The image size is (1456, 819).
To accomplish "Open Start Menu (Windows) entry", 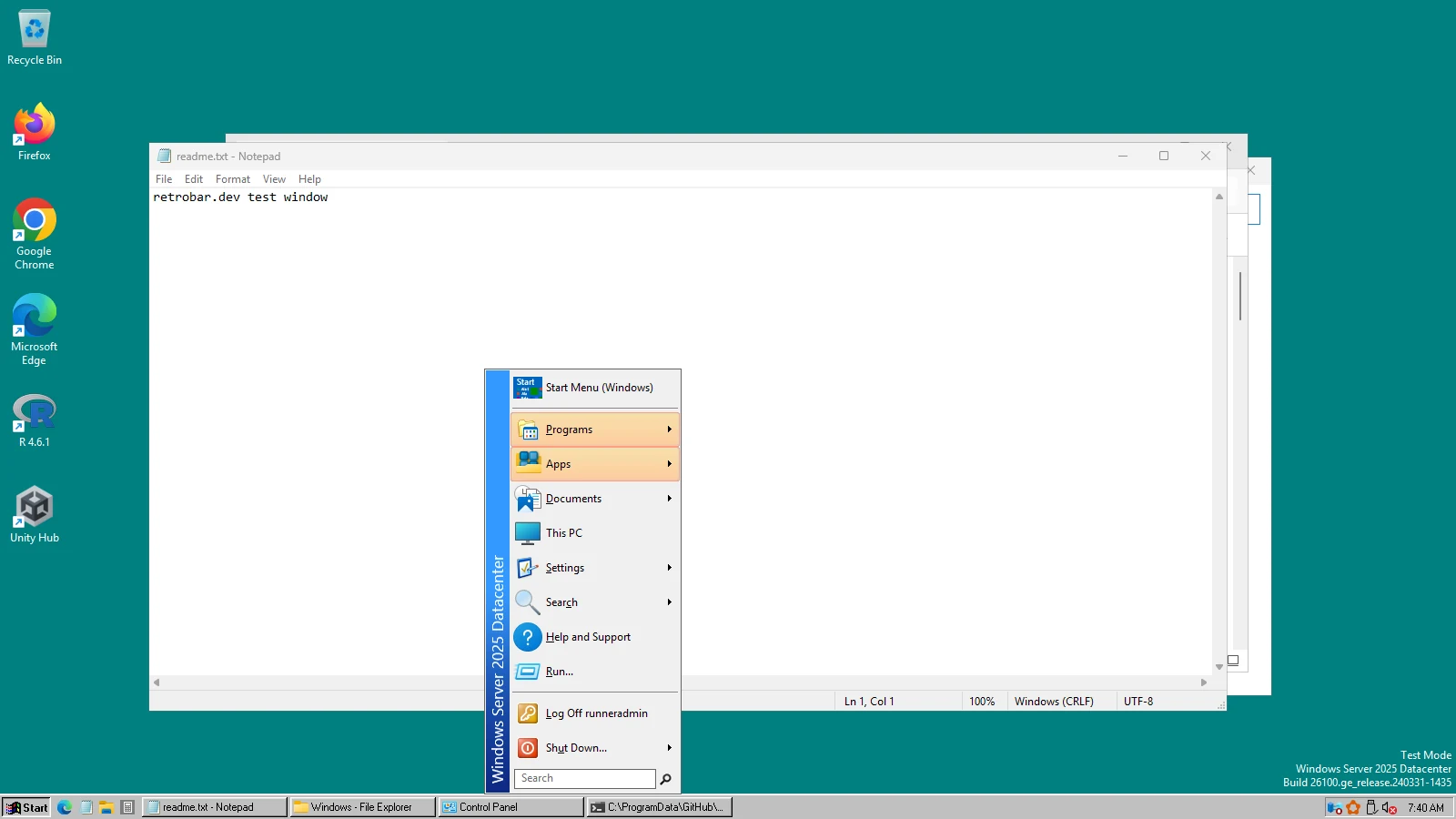I will [595, 388].
